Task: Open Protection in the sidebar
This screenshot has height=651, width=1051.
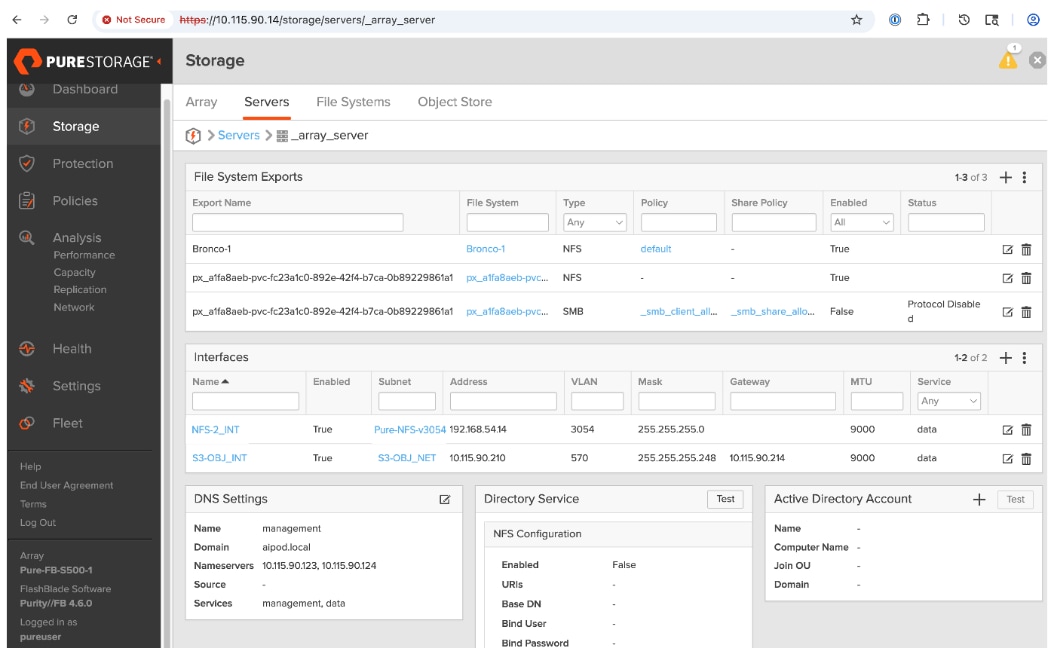Action: 82,164
